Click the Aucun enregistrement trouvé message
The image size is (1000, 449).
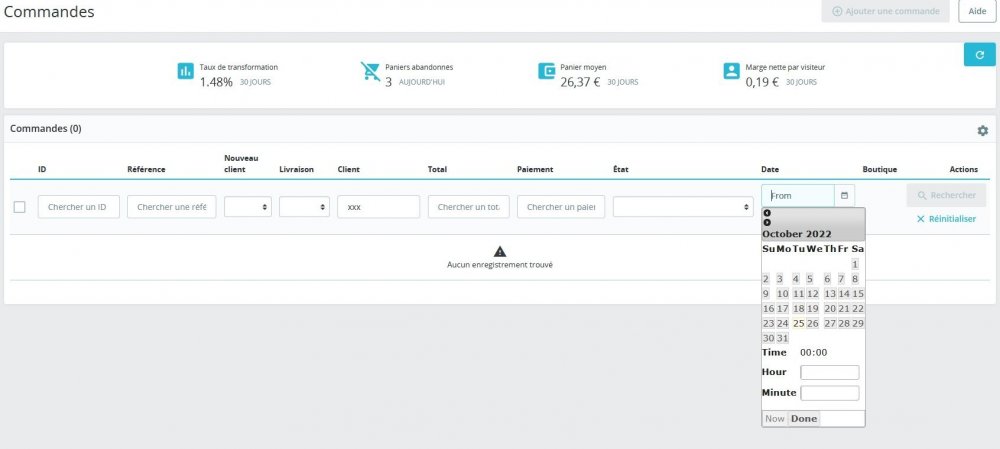pos(500,265)
